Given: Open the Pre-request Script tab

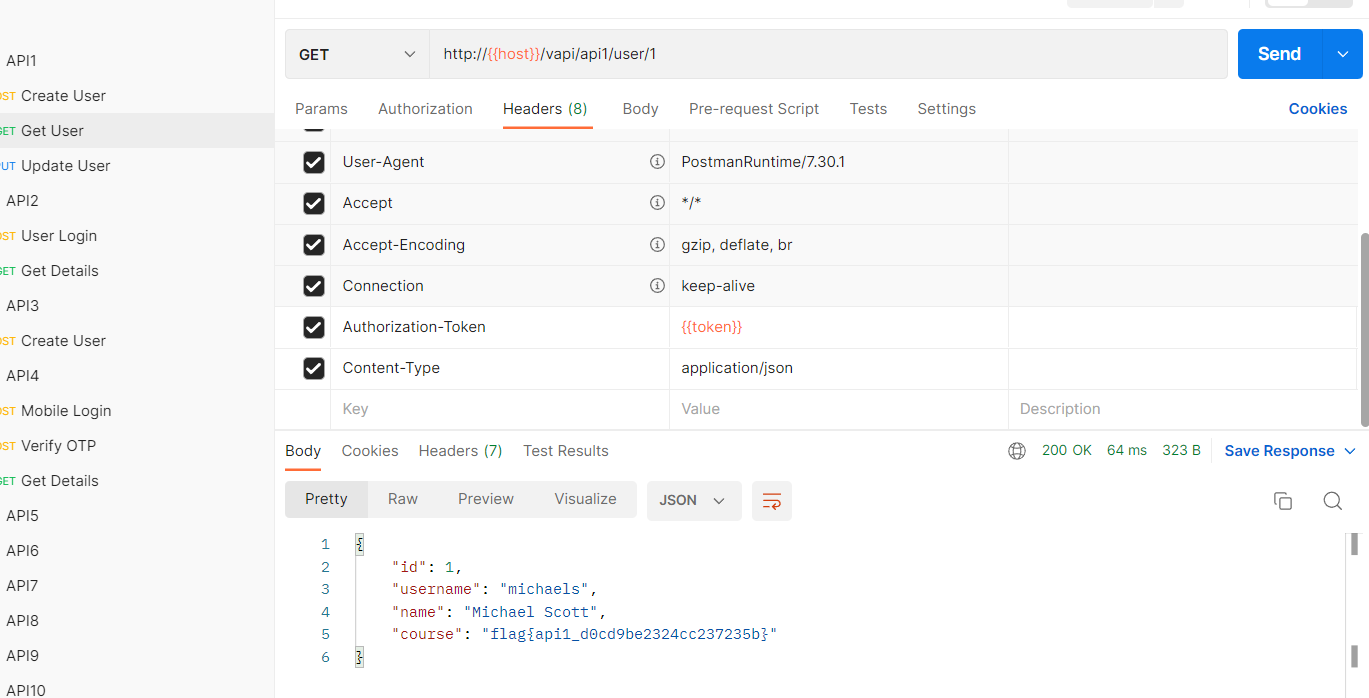Looking at the screenshot, I should click(x=754, y=109).
